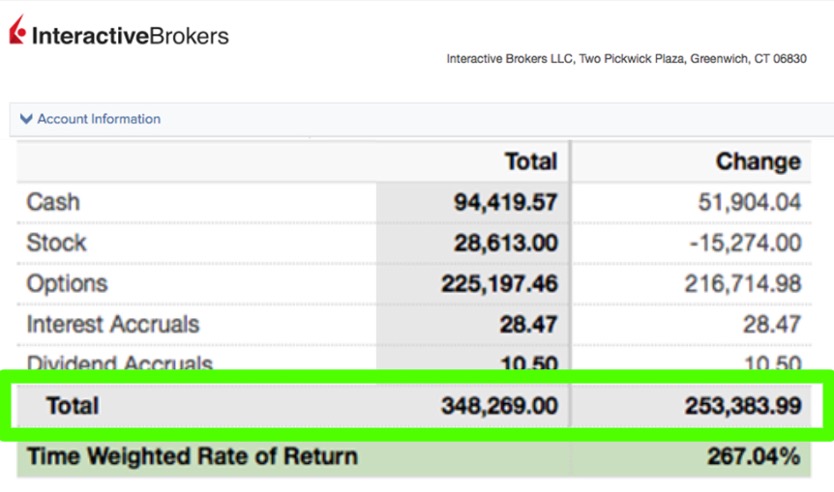The width and height of the screenshot is (834, 492).
Task: Click the Options change value 216,714.98
Action: (x=743, y=285)
